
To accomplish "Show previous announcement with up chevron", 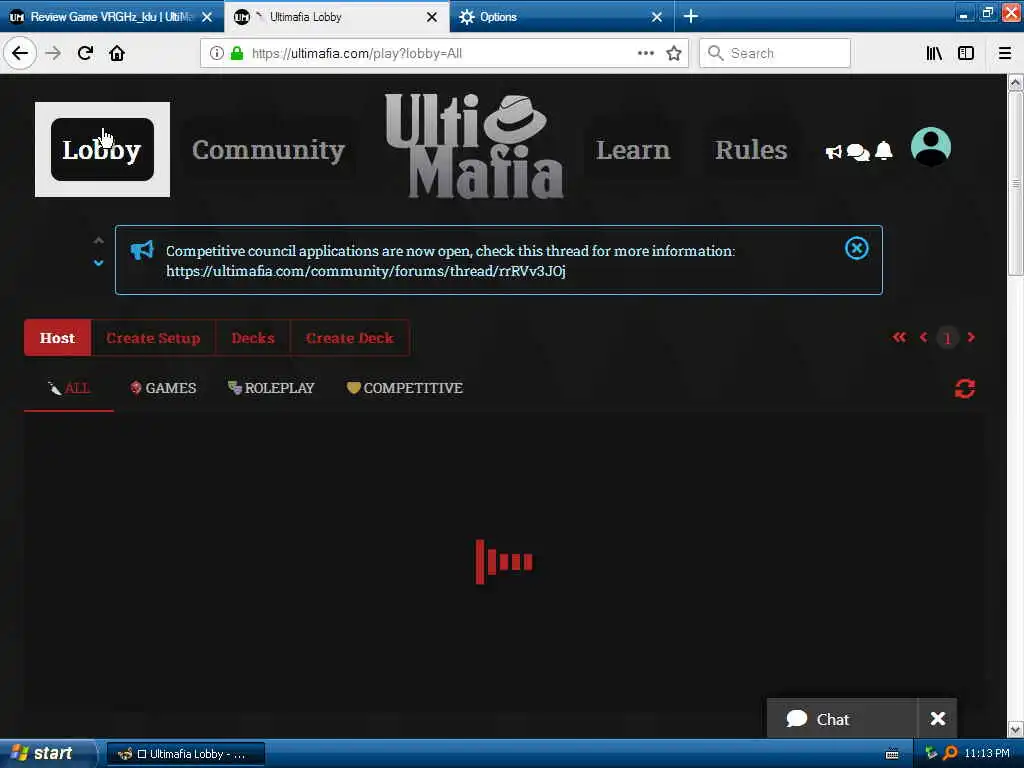I will 99,240.
